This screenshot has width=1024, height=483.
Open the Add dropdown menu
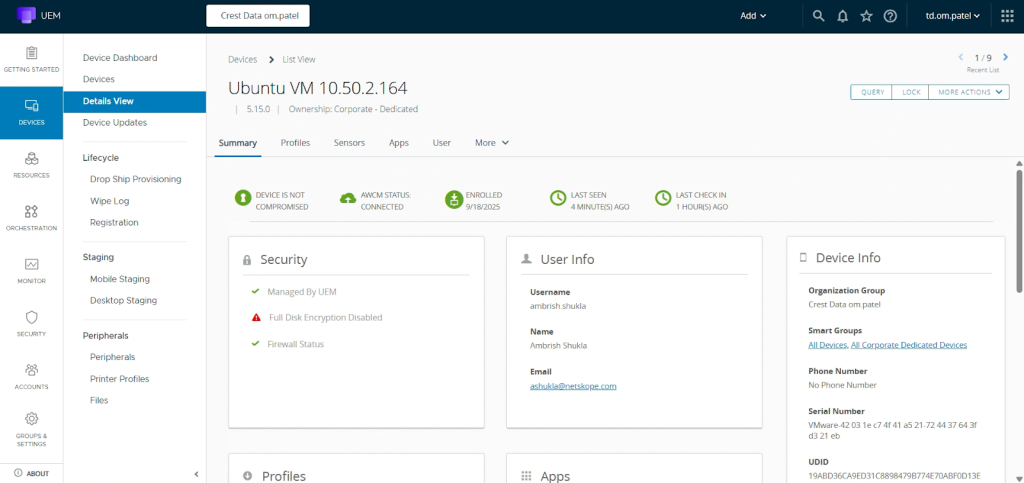coord(753,16)
